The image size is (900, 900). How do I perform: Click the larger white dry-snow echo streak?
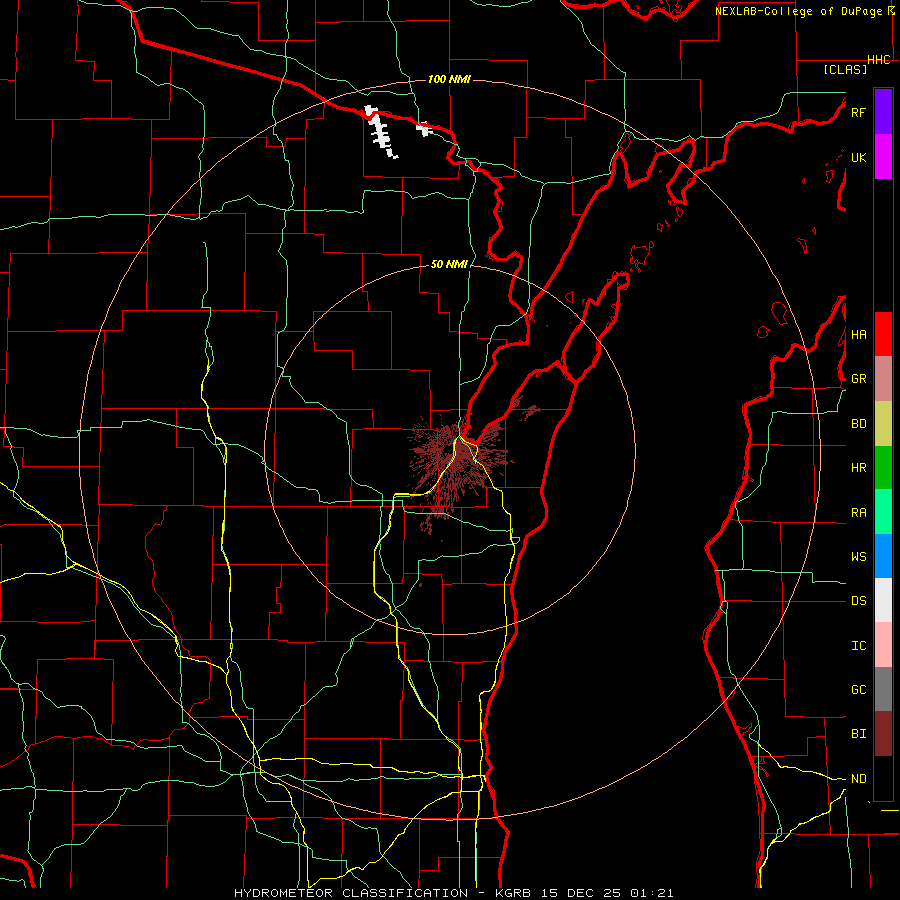(381, 131)
